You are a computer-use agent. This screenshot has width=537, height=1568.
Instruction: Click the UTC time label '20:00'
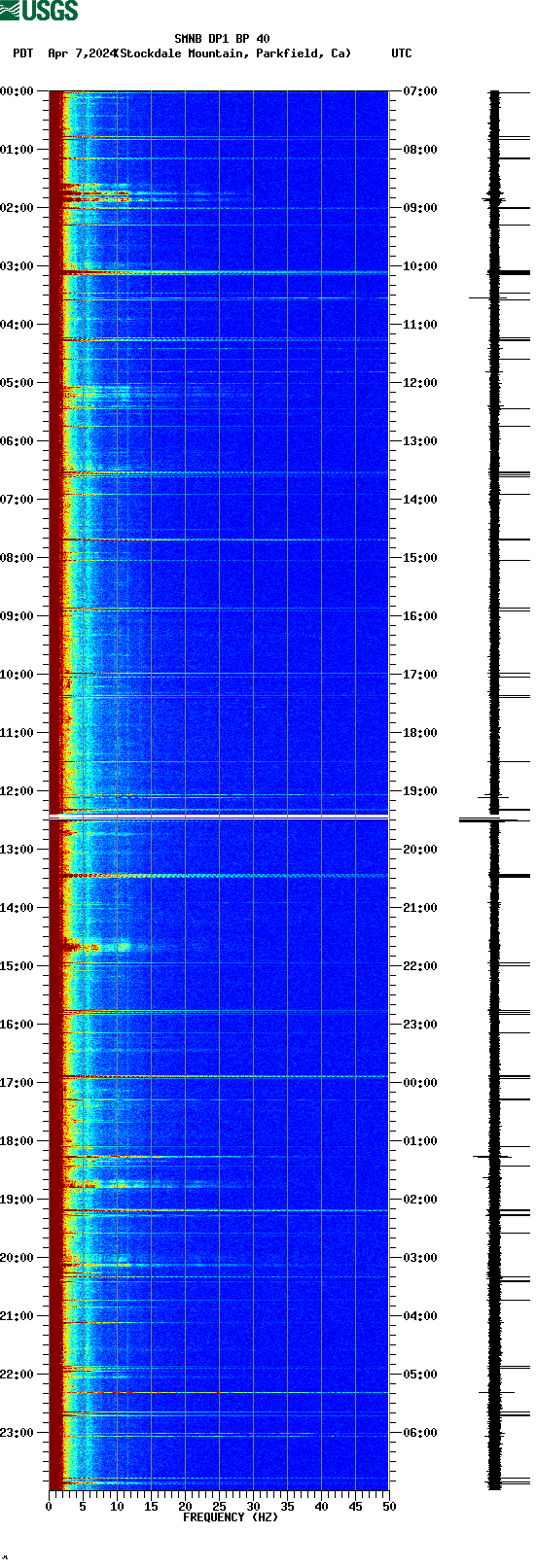coord(420,850)
